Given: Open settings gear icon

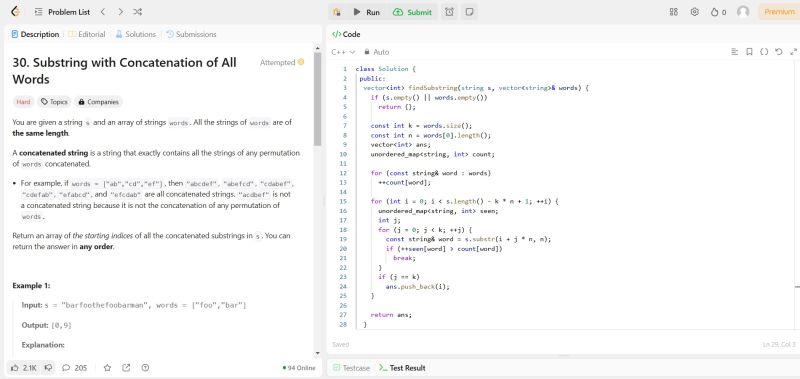Looking at the screenshot, I should tap(694, 12).
